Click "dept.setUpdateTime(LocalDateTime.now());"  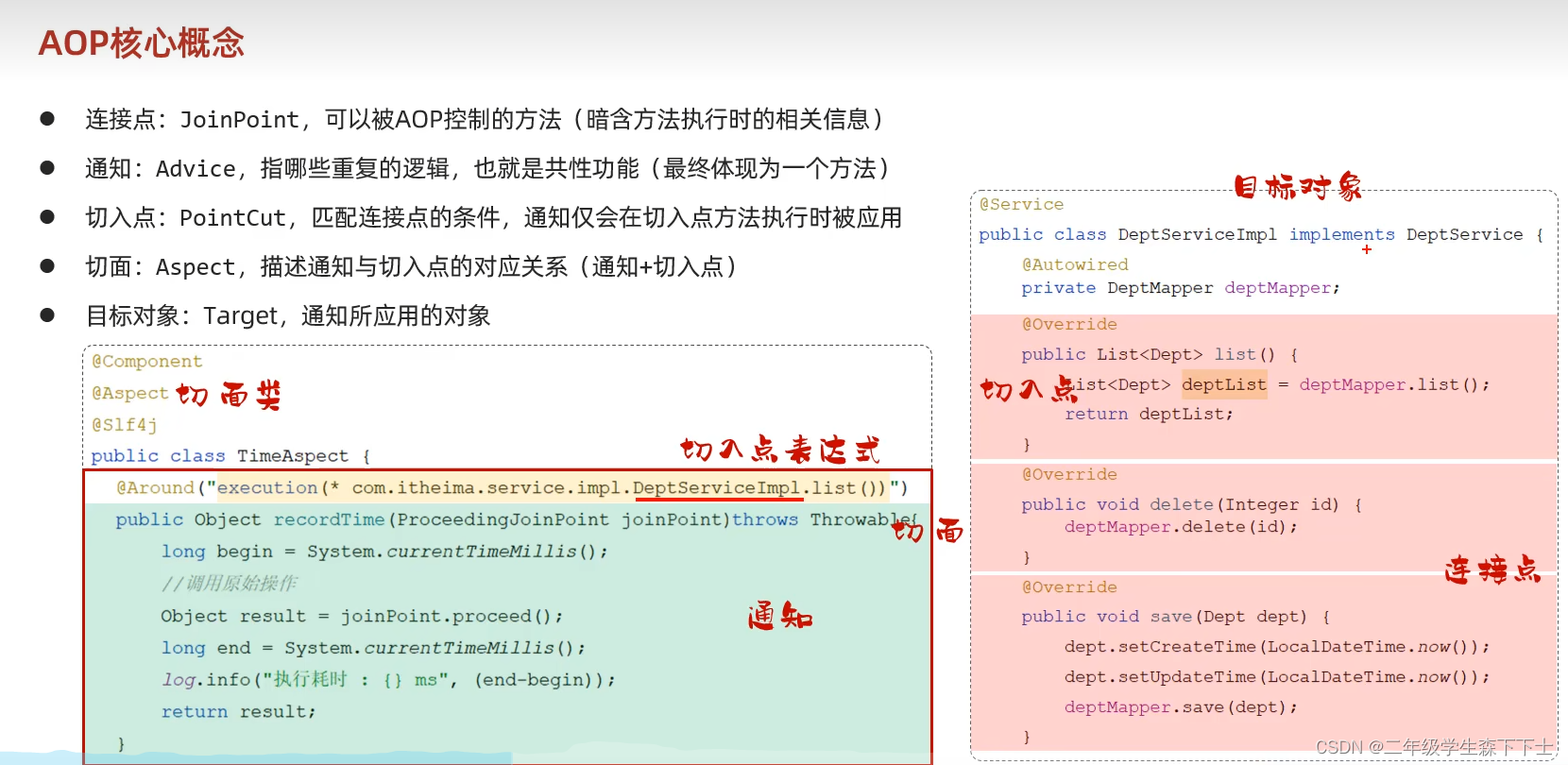point(1277,678)
